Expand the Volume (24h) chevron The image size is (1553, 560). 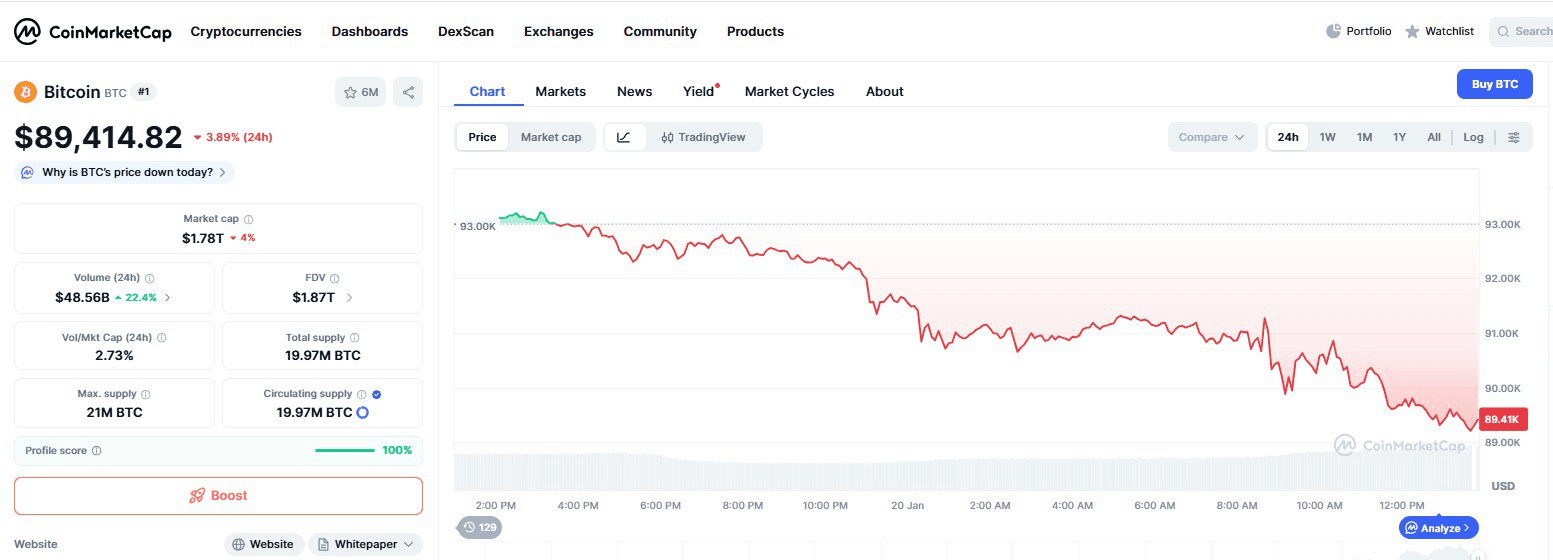(168, 297)
